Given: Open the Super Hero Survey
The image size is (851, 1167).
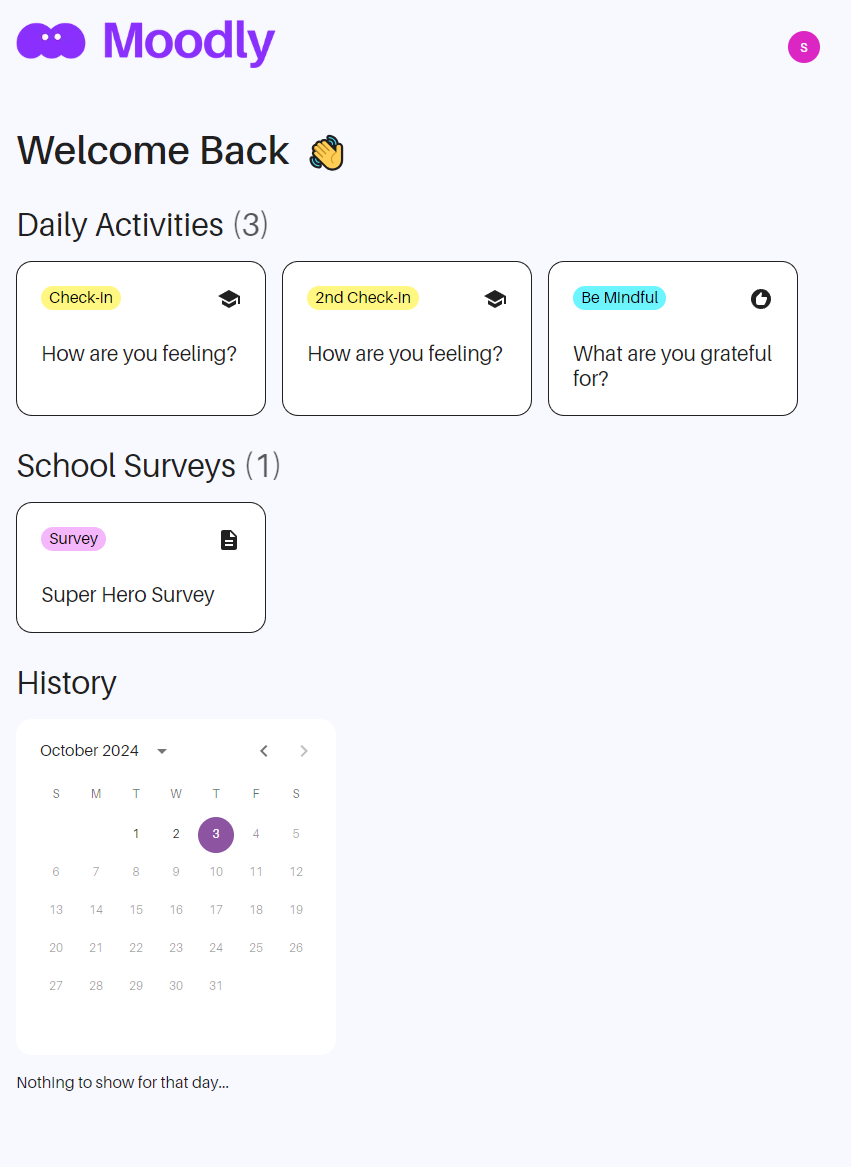Looking at the screenshot, I should (128, 595).
